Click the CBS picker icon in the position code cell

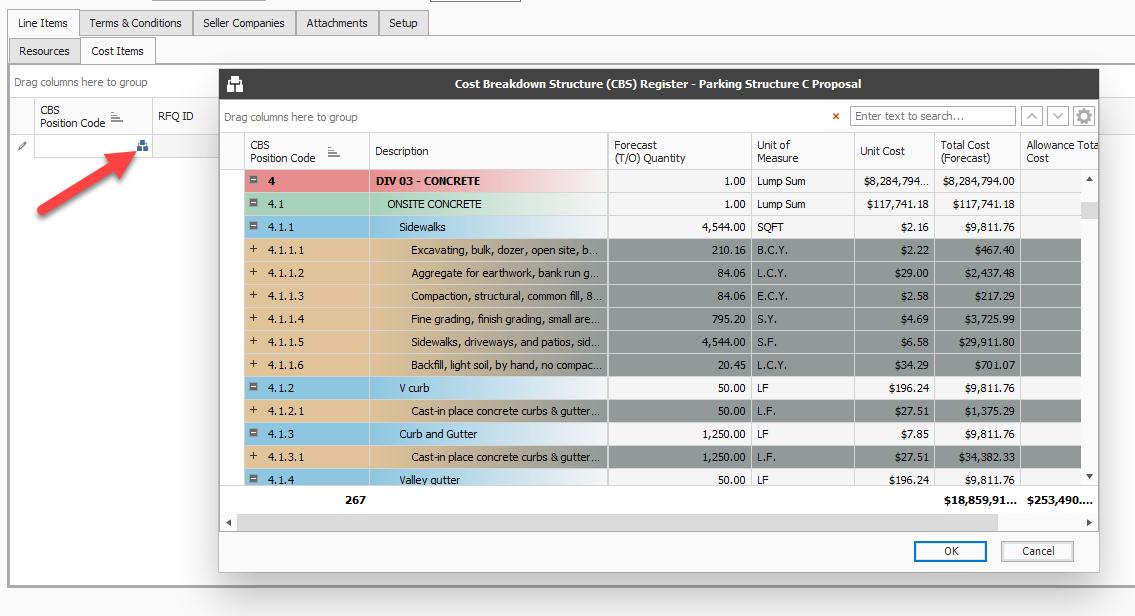pyautogui.click(x=142, y=147)
